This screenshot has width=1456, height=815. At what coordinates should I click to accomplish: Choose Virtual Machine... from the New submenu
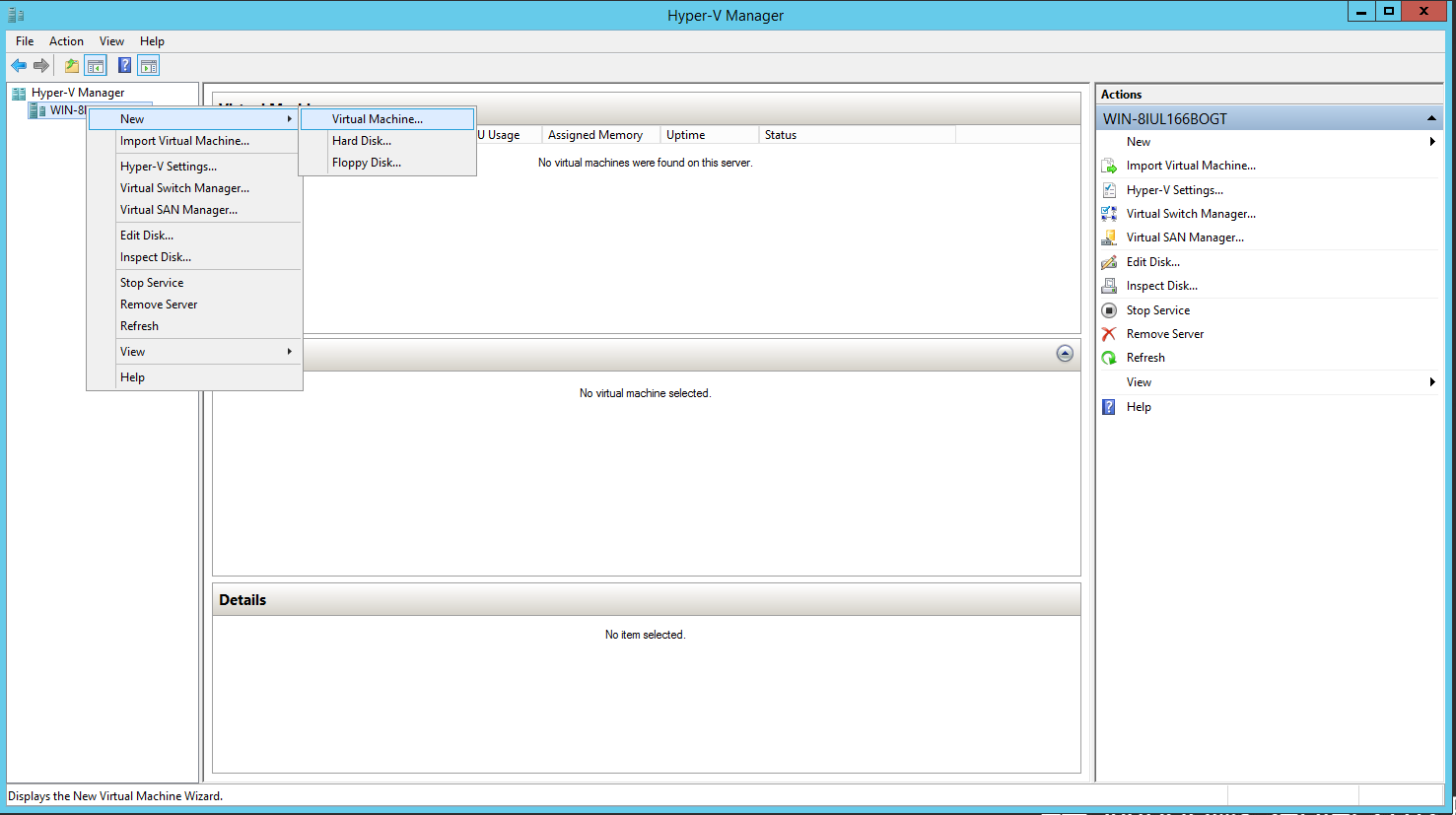coord(378,119)
